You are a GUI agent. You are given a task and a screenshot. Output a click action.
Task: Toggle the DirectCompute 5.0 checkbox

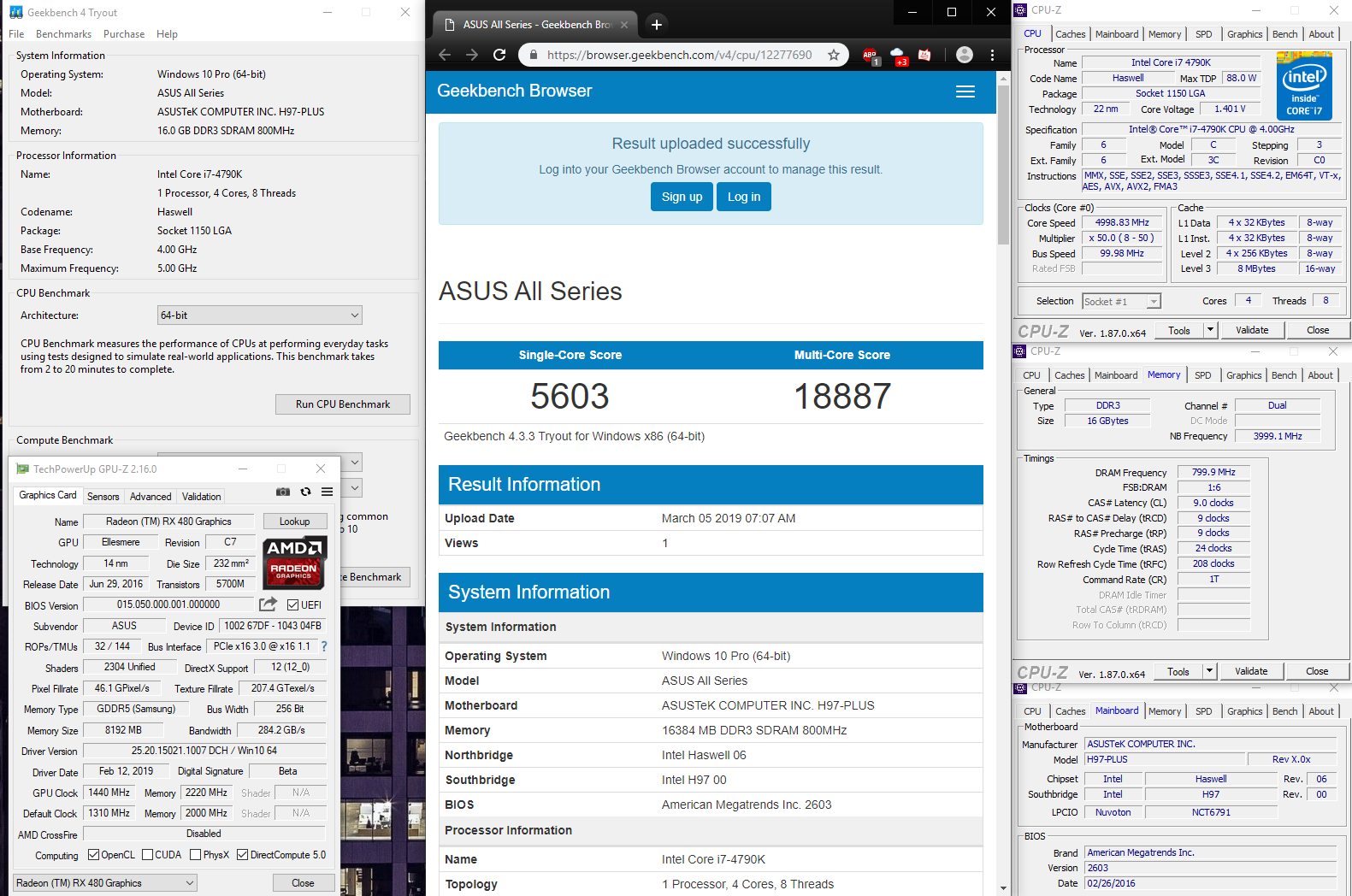[x=243, y=855]
